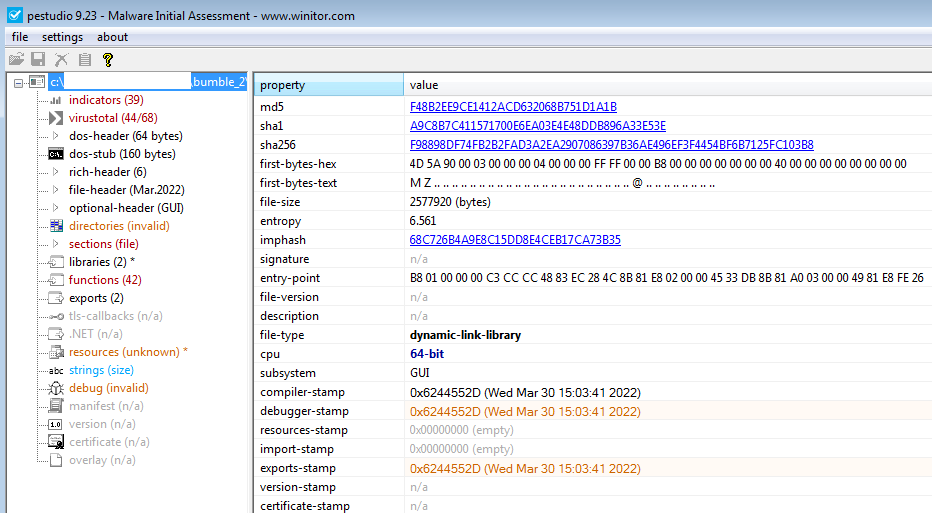The image size is (932, 513).
Task: Click the dos-stub console icon
Action: (56, 154)
